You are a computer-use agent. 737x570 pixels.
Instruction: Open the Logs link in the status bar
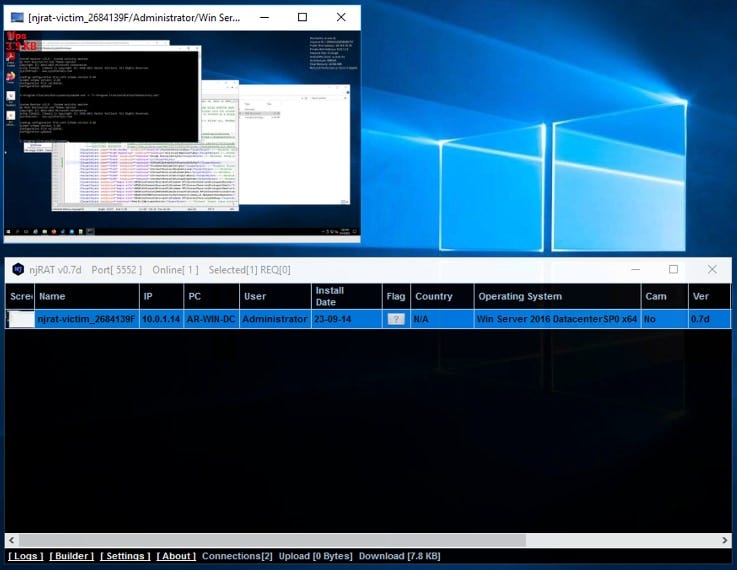(26, 556)
